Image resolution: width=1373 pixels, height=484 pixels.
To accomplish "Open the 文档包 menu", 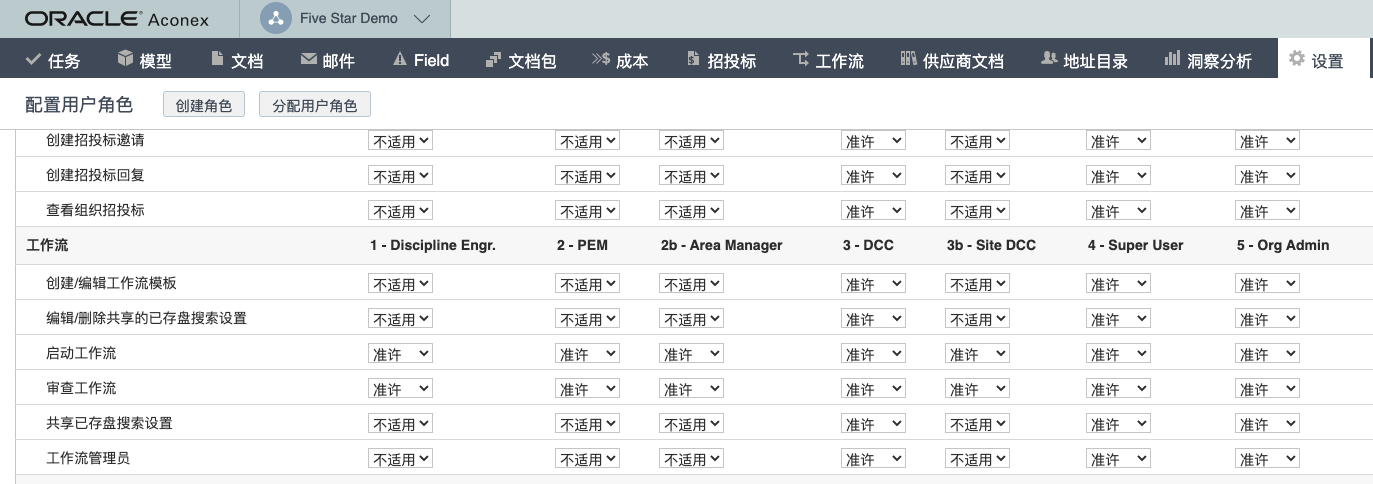I will pos(521,60).
